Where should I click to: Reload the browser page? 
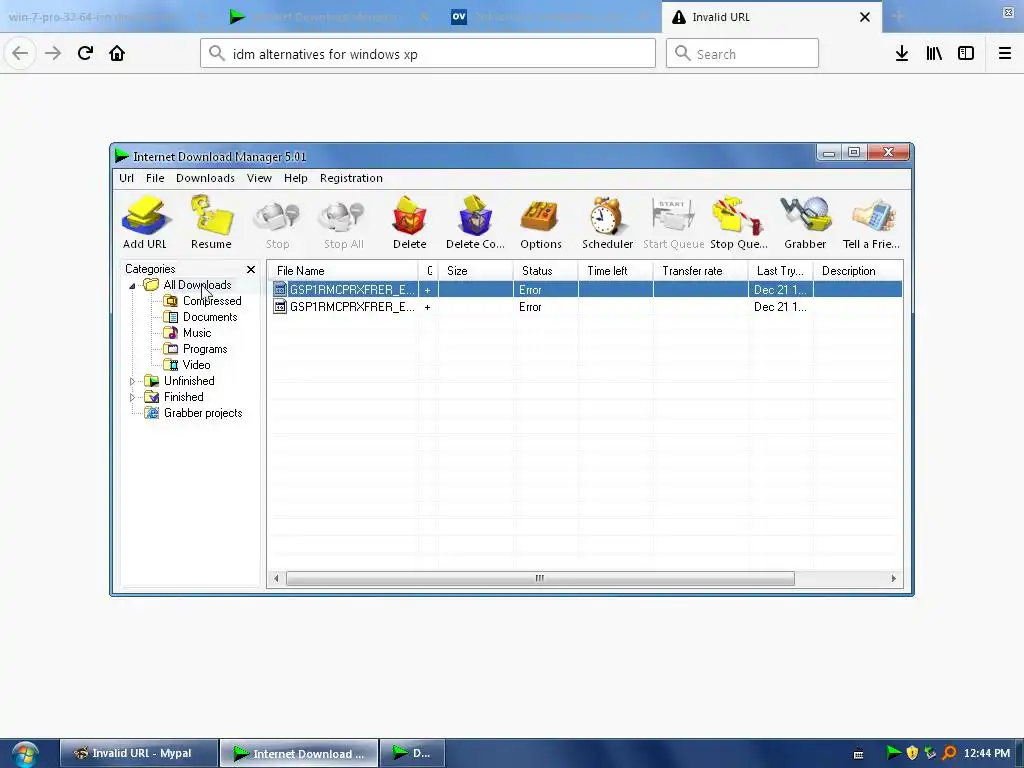tap(85, 53)
